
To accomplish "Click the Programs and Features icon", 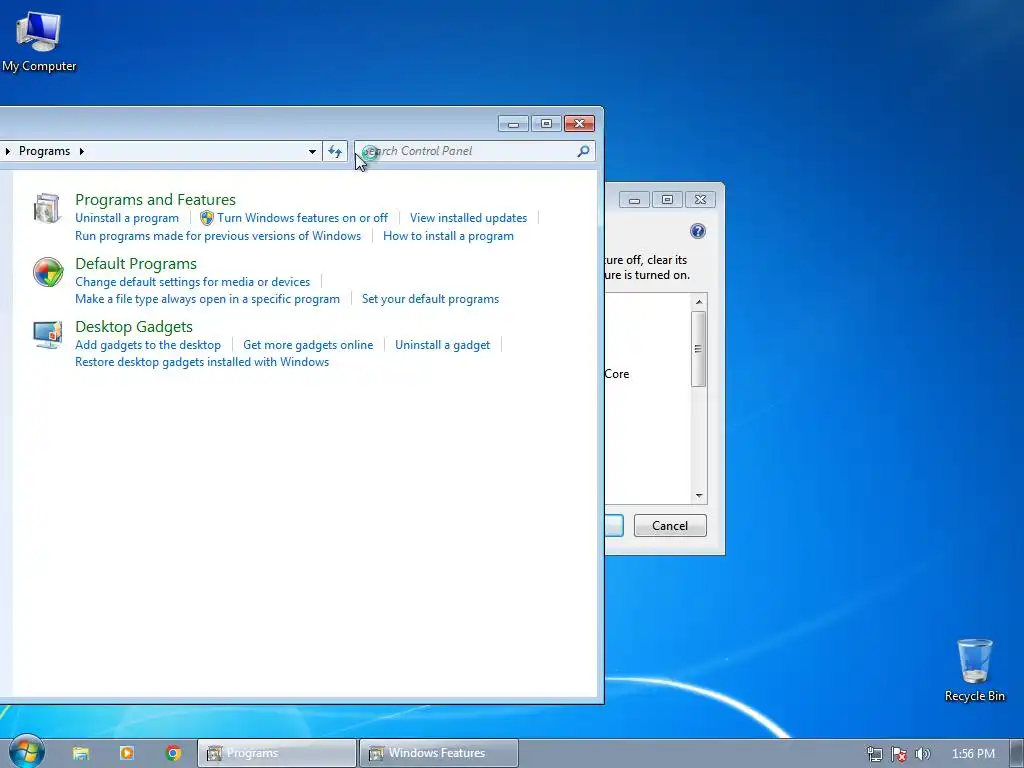I will [47, 208].
